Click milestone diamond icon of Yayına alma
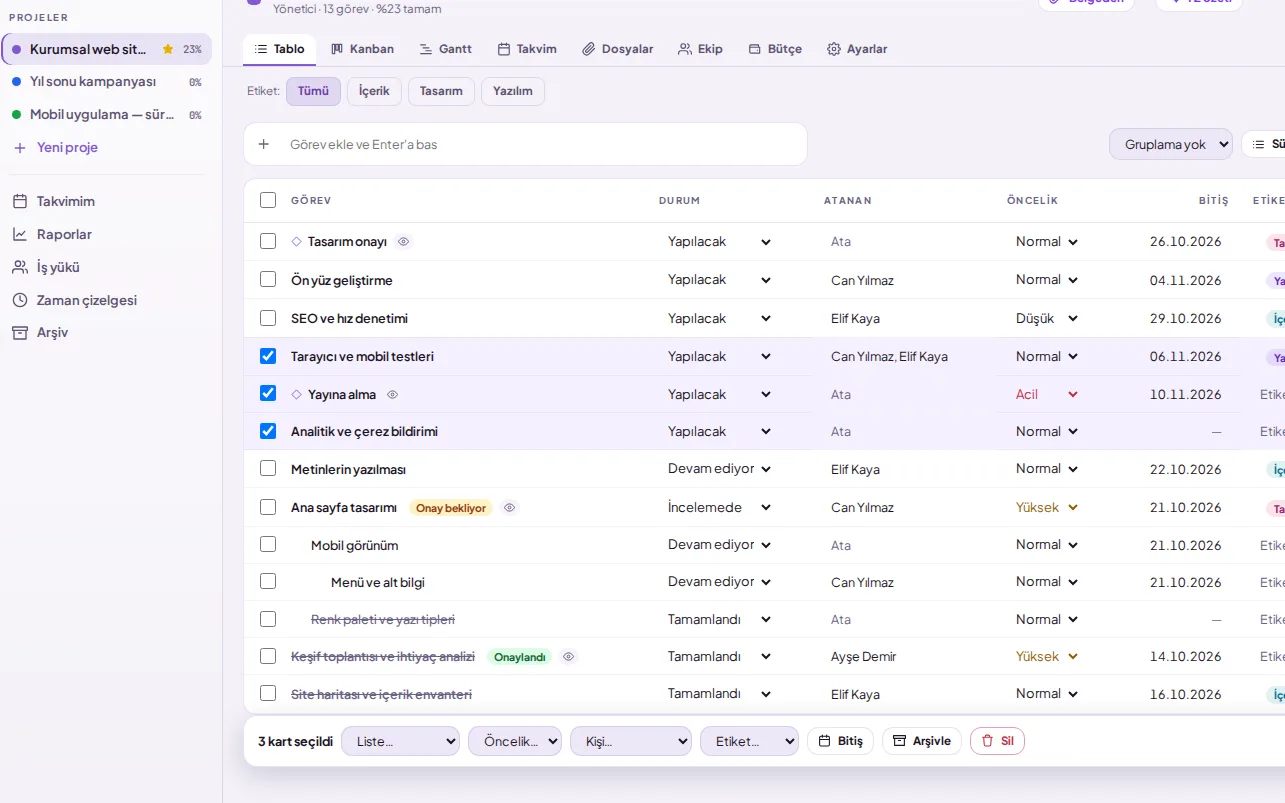The height and width of the screenshot is (803, 1285). click(x=296, y=394)
